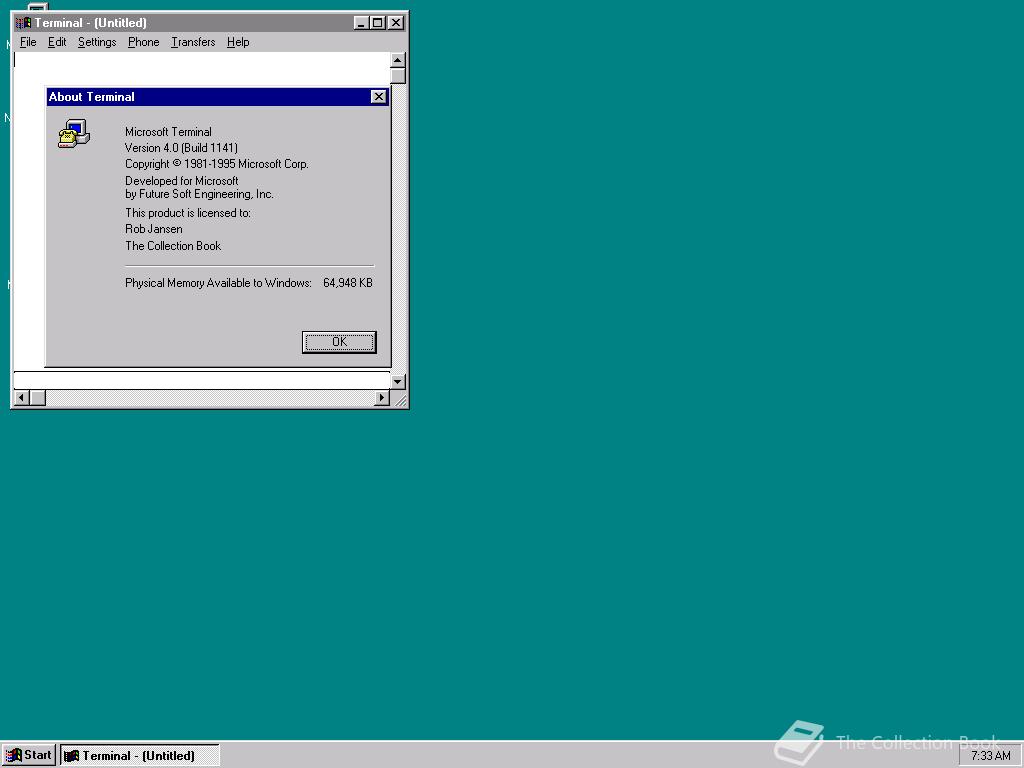Click the horizontal scrollbar thumb
Screen dimensions: 1024x768
(38, 397)
